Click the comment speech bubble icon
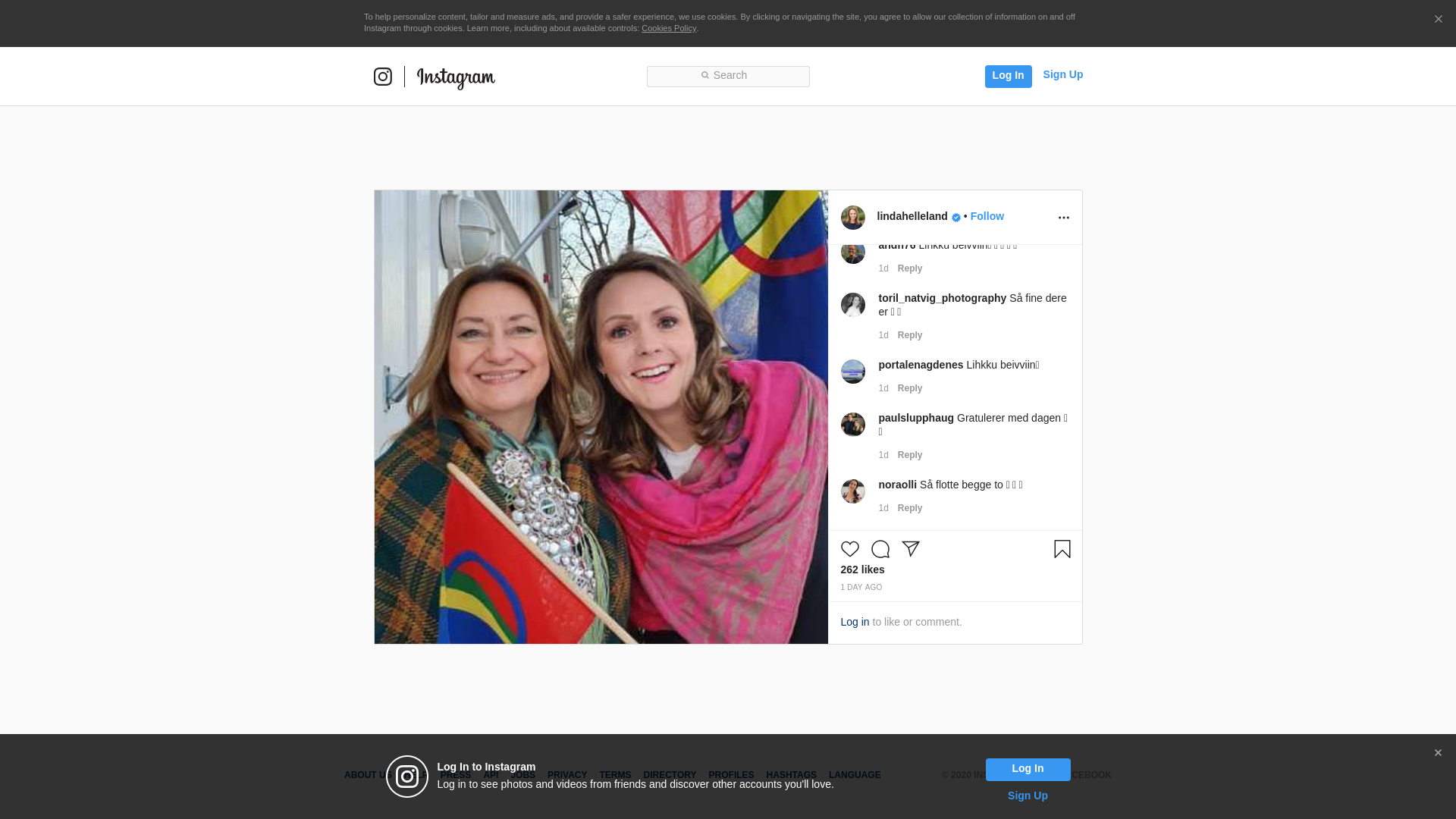The width and height of the screenshot is (1456, 819). click(880, 549)
